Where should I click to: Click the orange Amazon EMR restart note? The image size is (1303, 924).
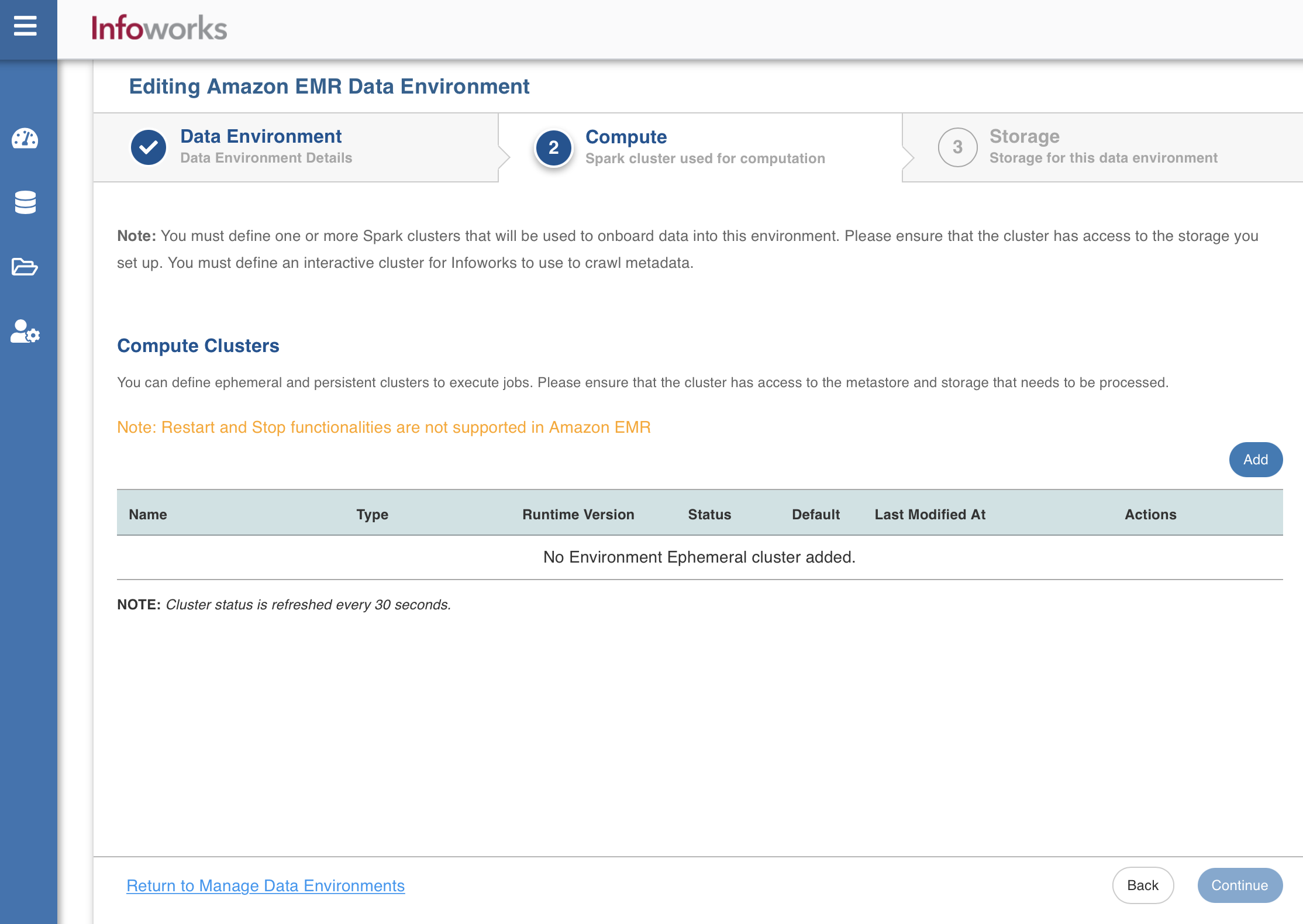[384, 427]
